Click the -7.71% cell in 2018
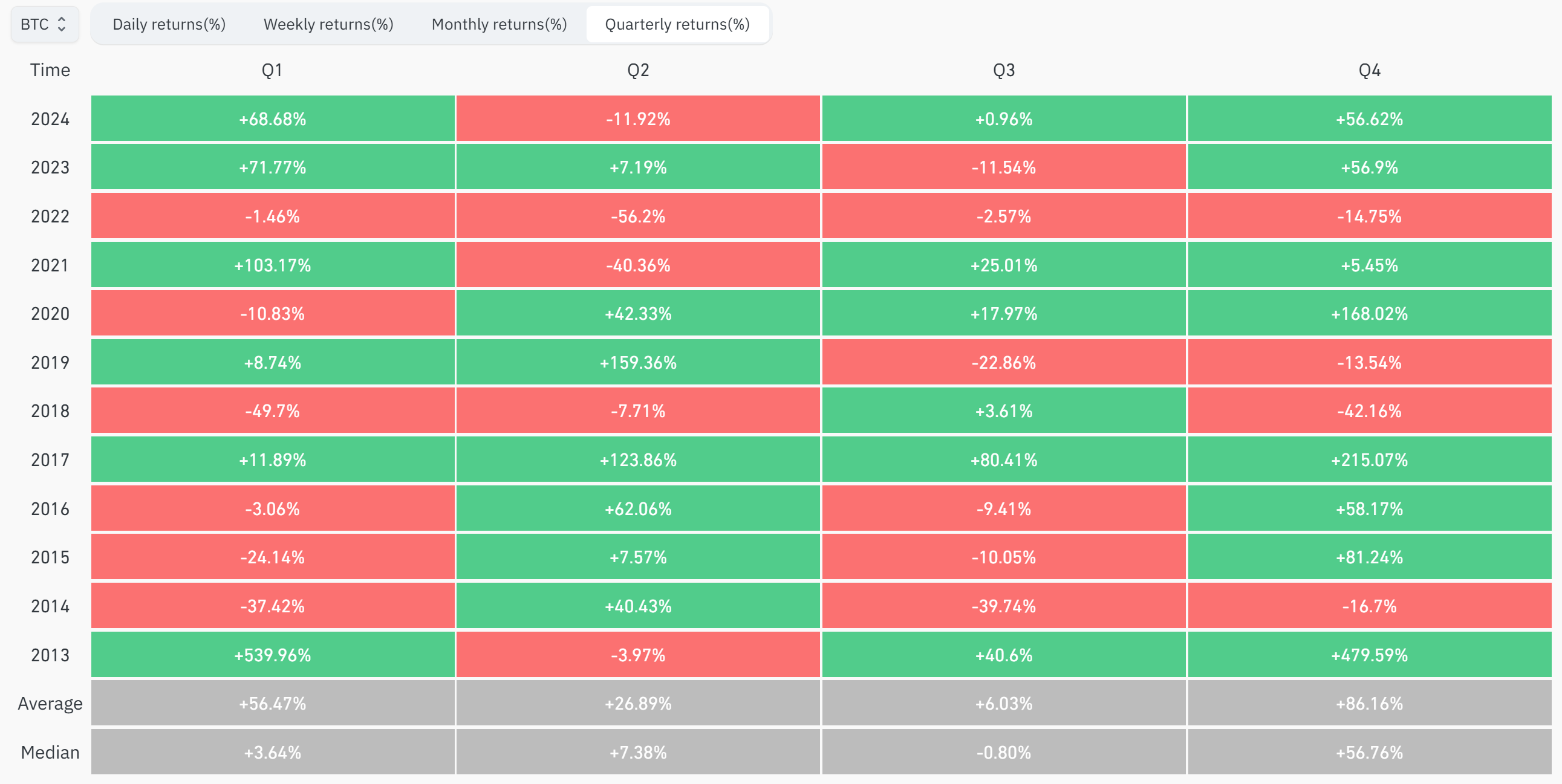The width and height of the screenshot is (1562, 784). pyautogui.click(x=638, y=411)
